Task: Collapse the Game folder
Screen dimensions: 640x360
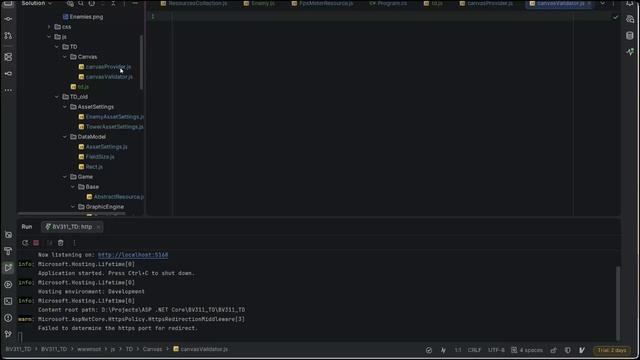Action: [x=65, y=177]
